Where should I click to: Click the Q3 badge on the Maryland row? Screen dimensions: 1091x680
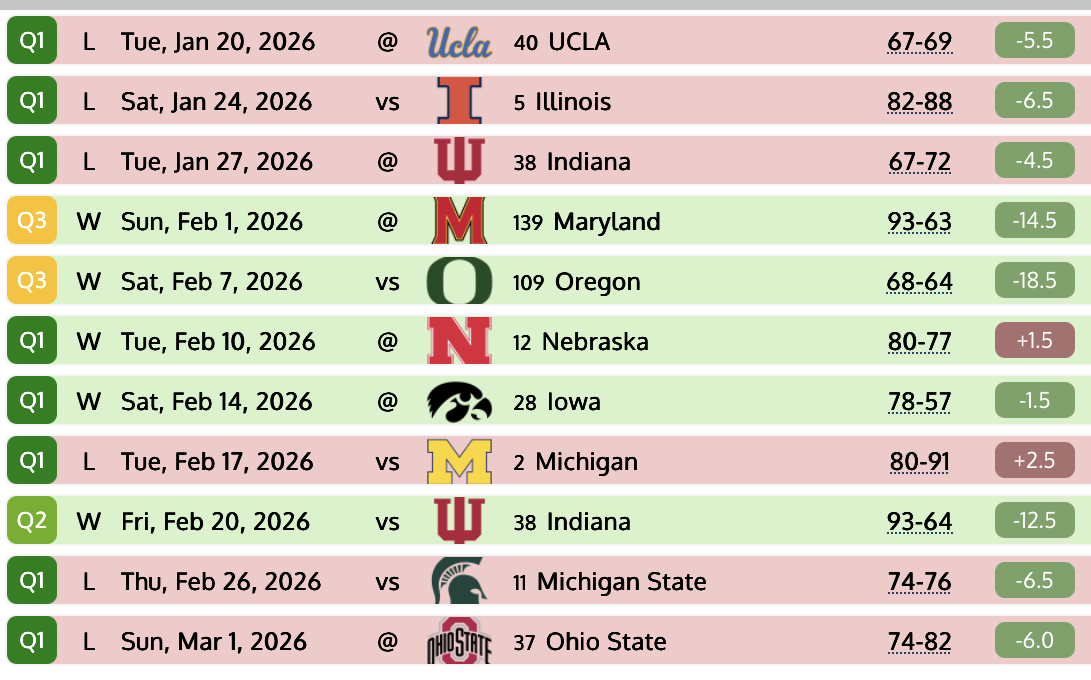coord(32,222)
